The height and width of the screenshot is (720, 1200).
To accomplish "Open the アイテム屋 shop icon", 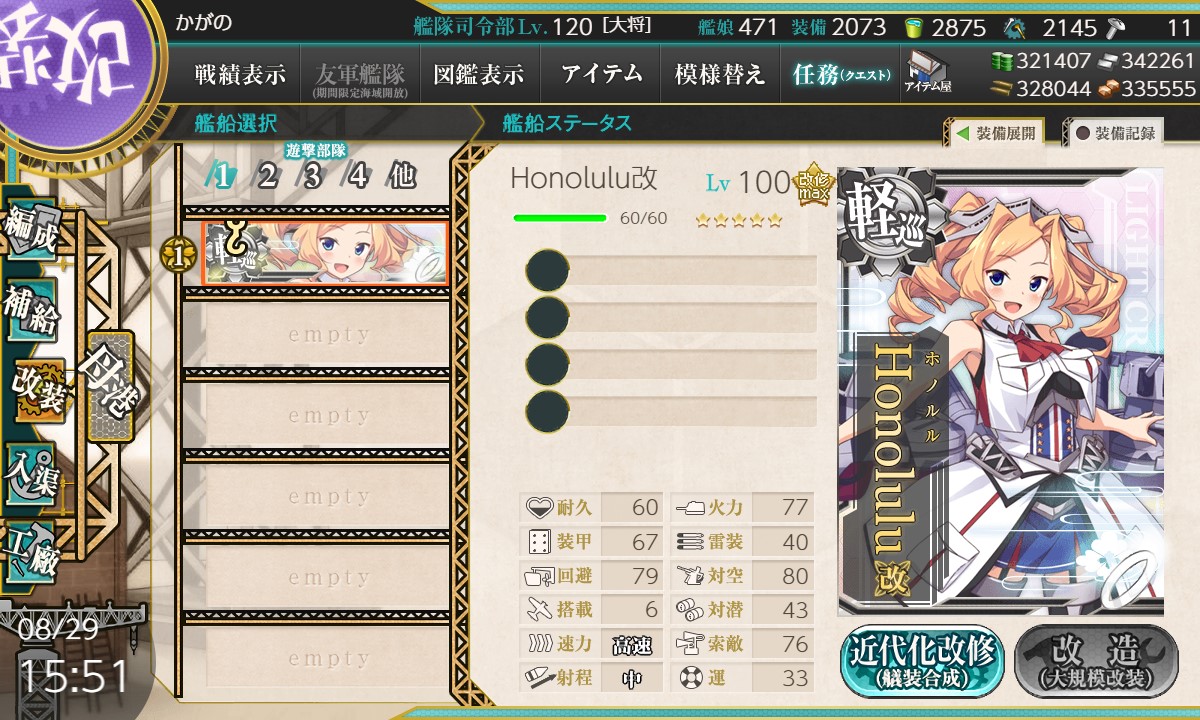I will (x=928, y=72).
